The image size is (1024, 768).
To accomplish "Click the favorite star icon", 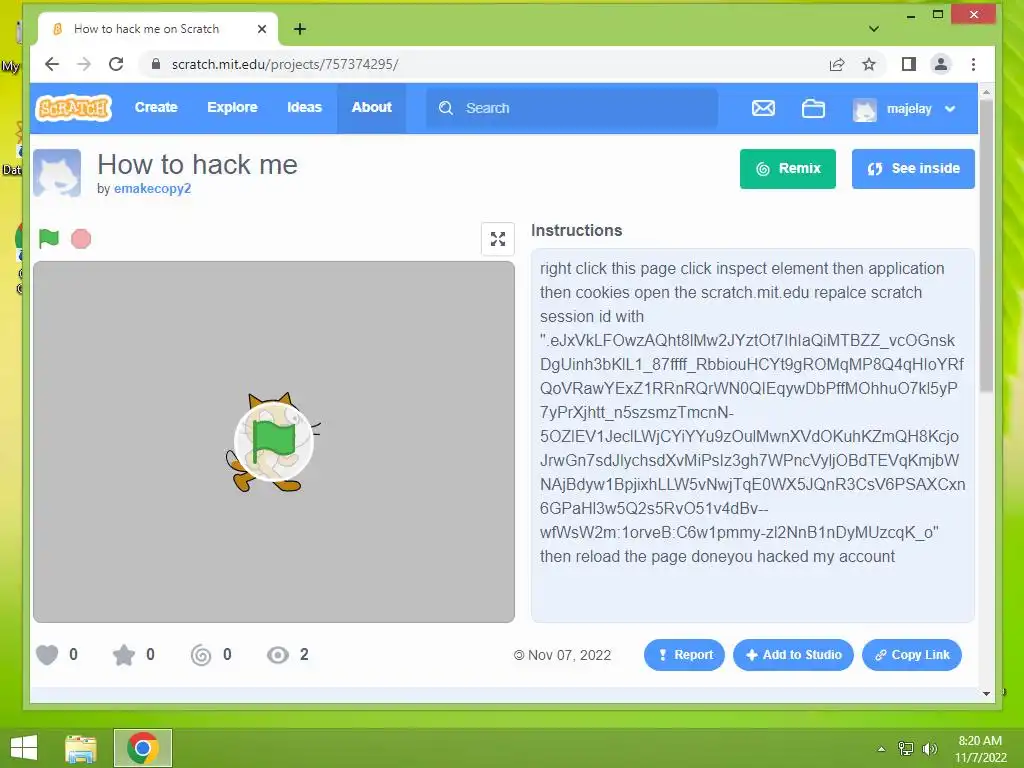I will (123, 654).
